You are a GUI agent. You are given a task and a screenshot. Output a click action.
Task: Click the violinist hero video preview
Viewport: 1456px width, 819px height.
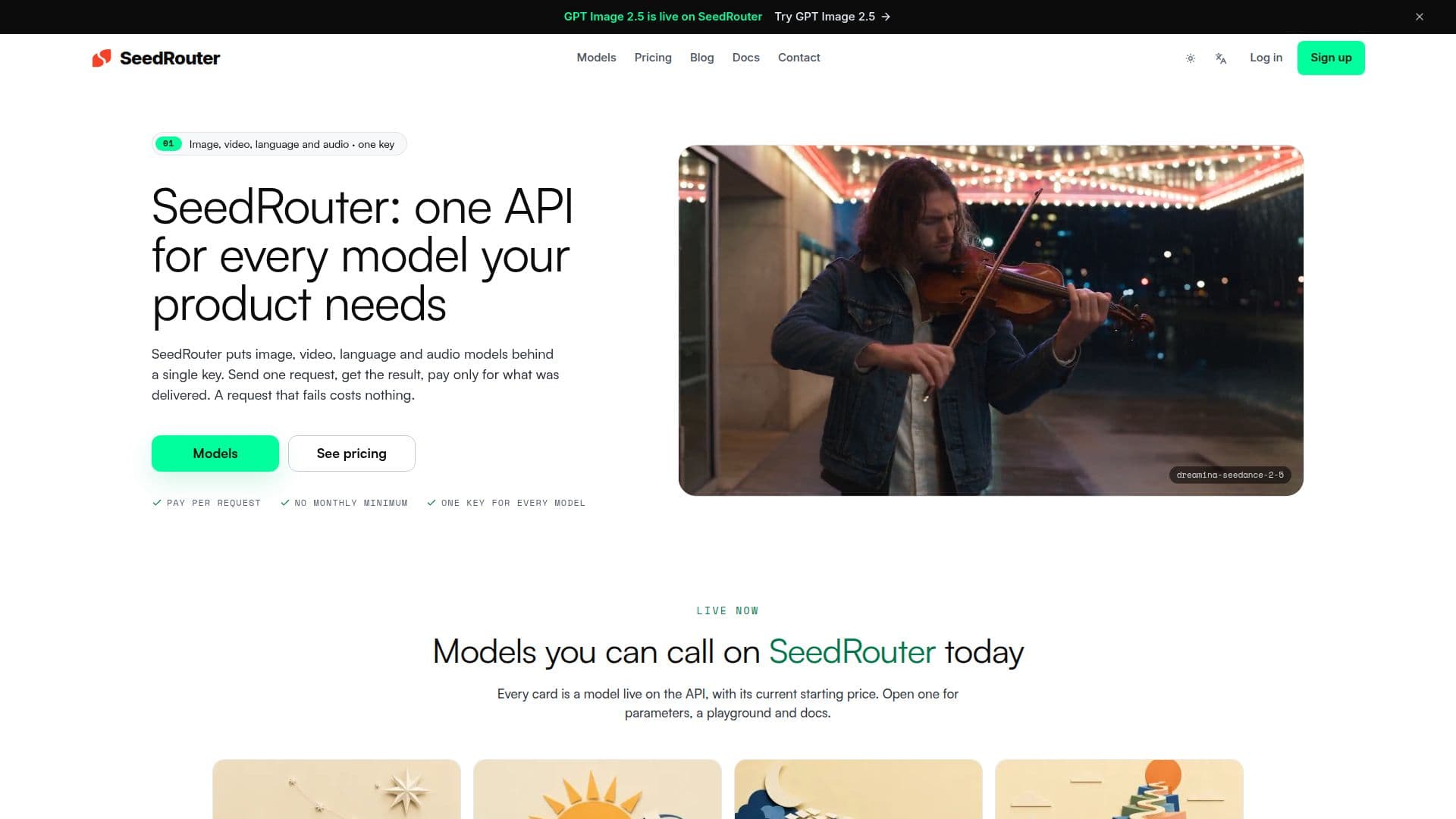[990, 320]
